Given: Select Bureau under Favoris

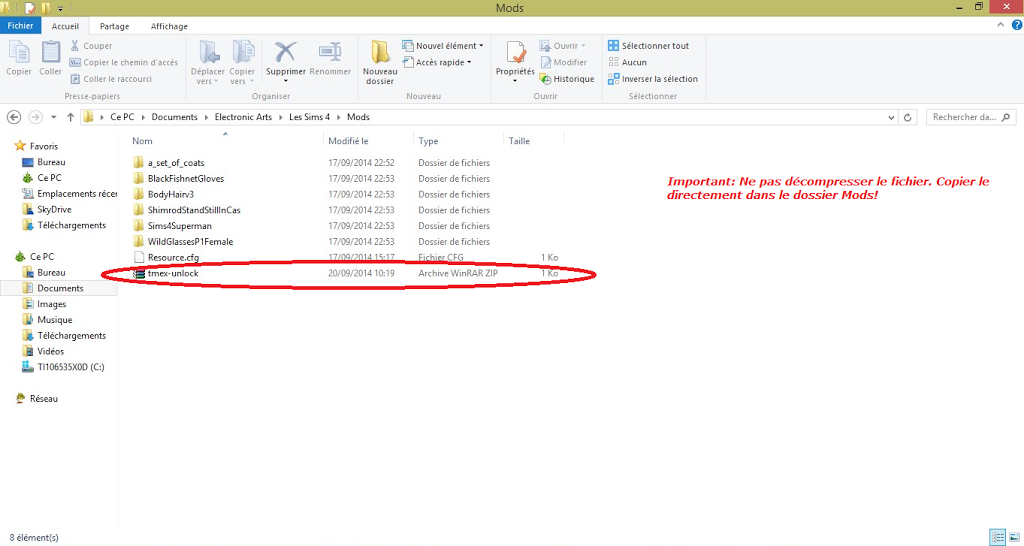Looking at the screenshot, I should pos(44,162).
